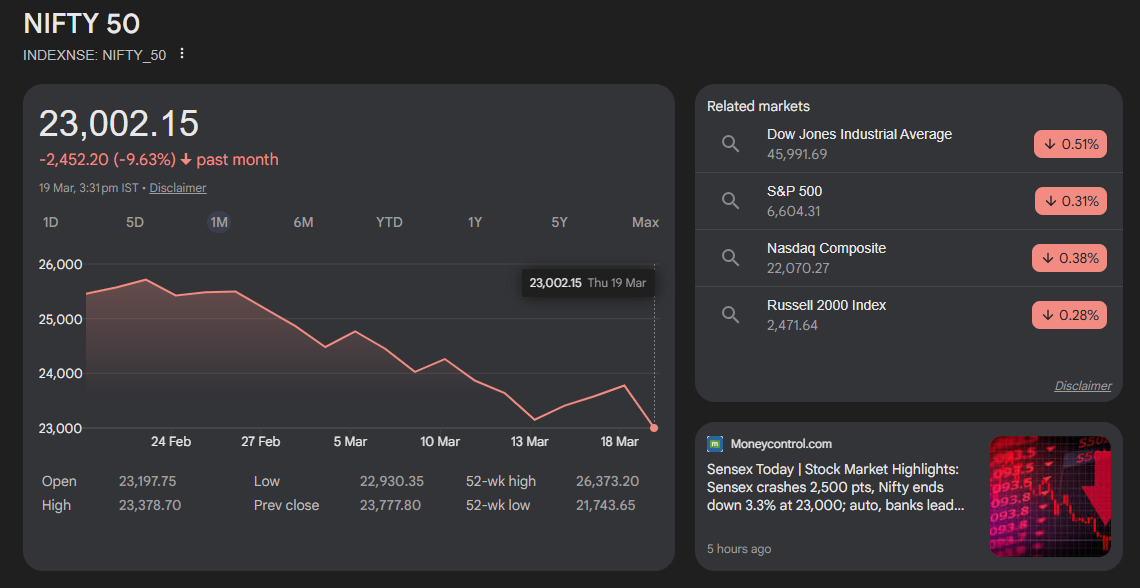Open the Sensex Today news headline
This screenshot has height=588, width=1140.
[834, 487]
